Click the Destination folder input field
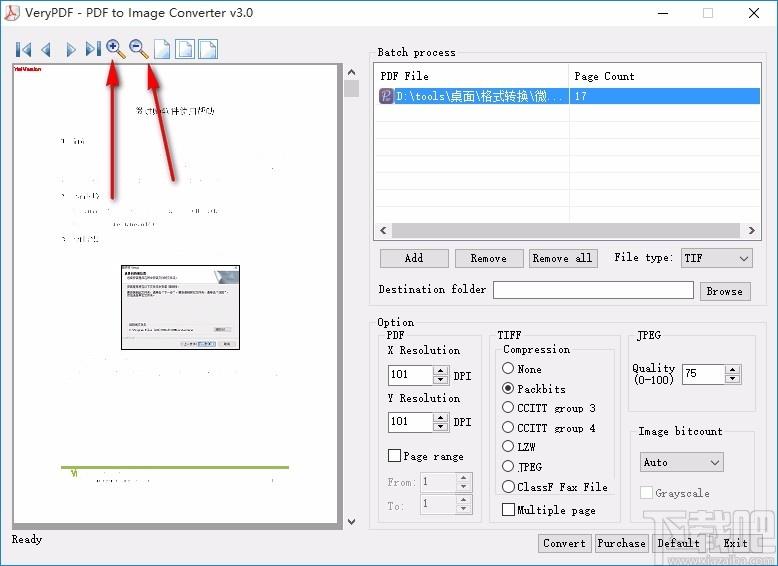The image size is (778, 566). pyautogui.click(x=593, y=290)
